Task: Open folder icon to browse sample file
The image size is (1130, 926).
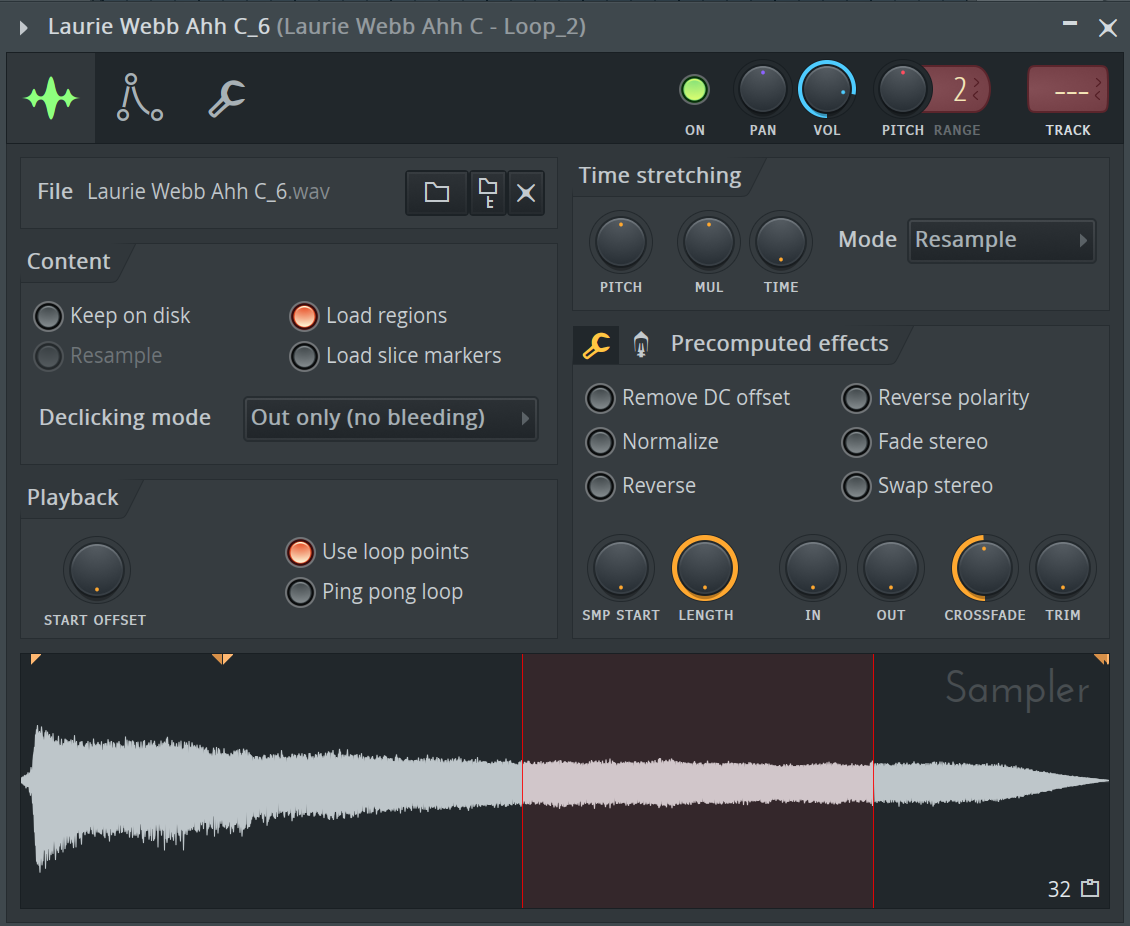Action: click(437, 193)
